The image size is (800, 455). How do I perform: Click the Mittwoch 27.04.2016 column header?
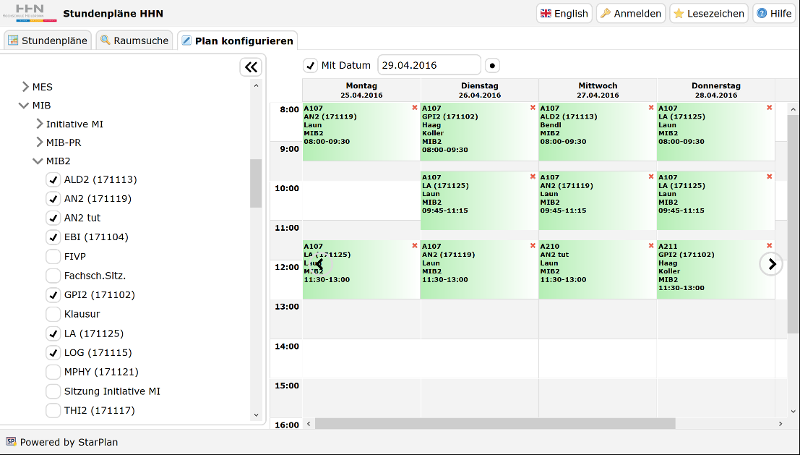[597, 90]
